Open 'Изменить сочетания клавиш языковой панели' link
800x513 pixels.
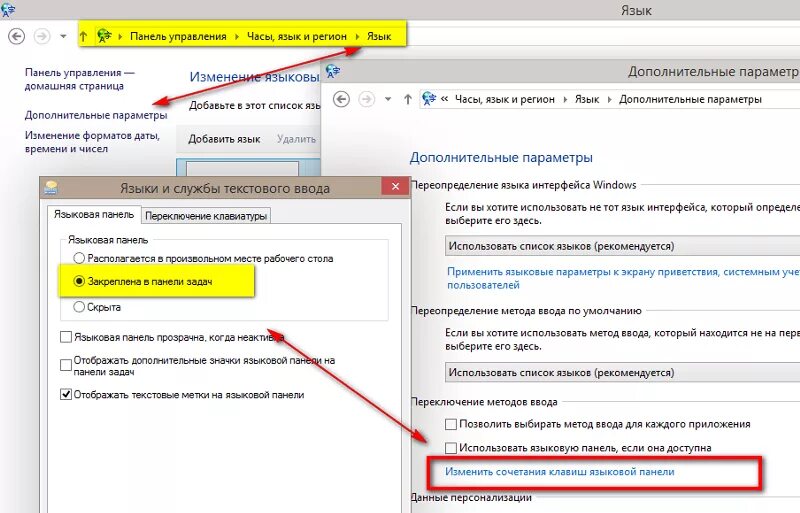click(x=560, y=472)
